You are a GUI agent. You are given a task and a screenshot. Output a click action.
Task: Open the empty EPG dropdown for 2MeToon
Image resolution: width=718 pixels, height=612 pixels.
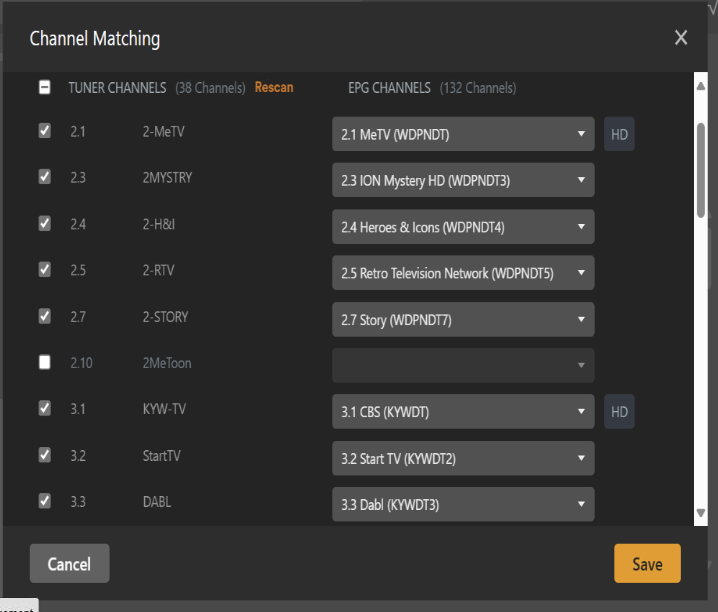click(463, 365)
